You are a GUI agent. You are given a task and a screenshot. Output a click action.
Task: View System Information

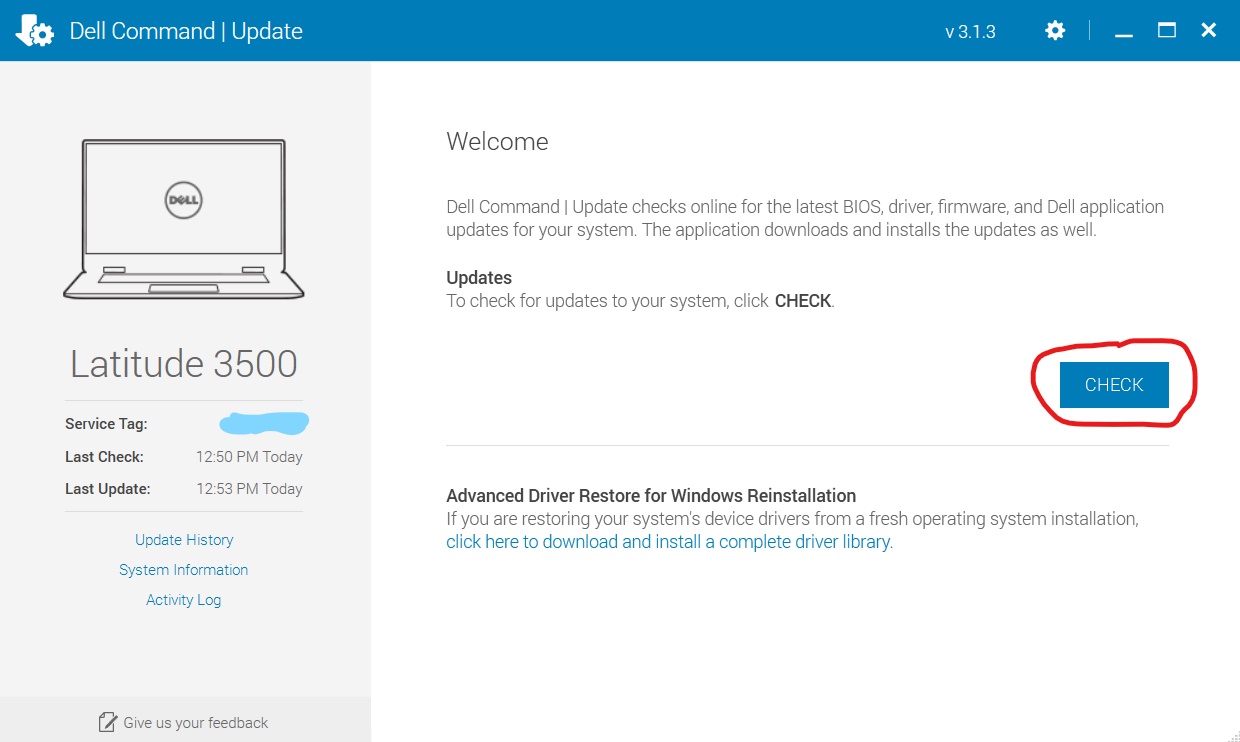(184, 569)
